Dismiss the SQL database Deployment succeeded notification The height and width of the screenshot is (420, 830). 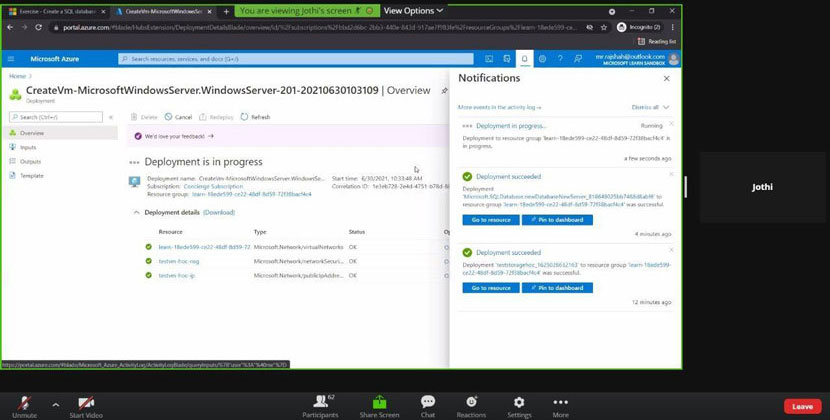click(671, 174)
